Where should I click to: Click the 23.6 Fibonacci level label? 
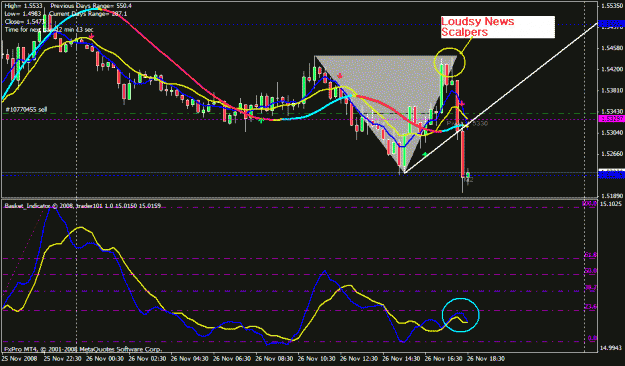(591, 306)
